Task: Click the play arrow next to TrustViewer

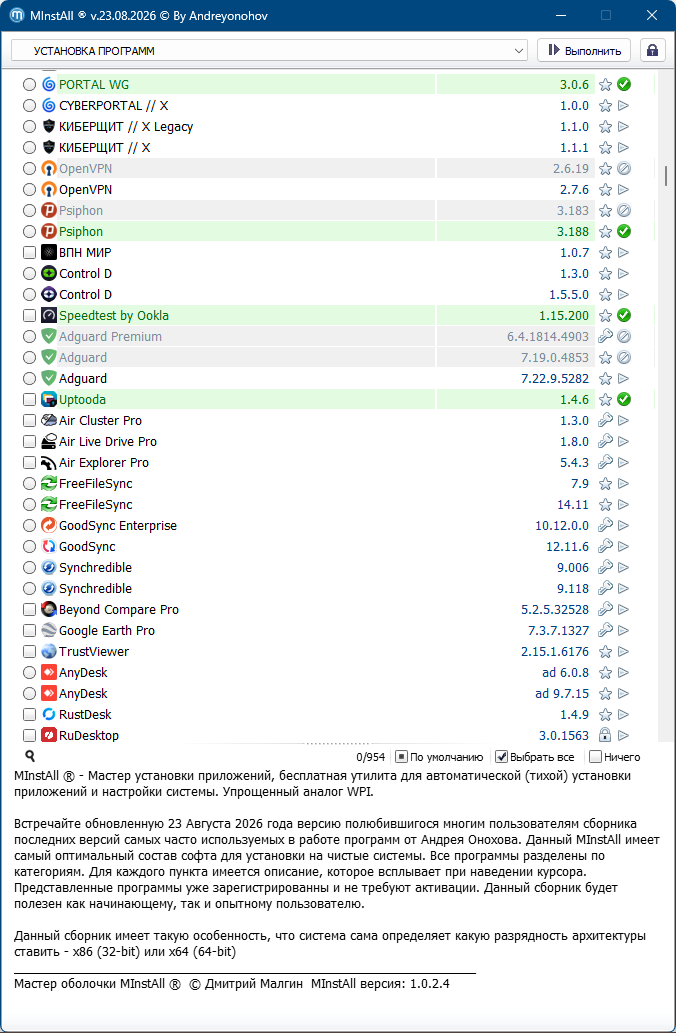Action: pyautogui.click(x=624, y=652)
